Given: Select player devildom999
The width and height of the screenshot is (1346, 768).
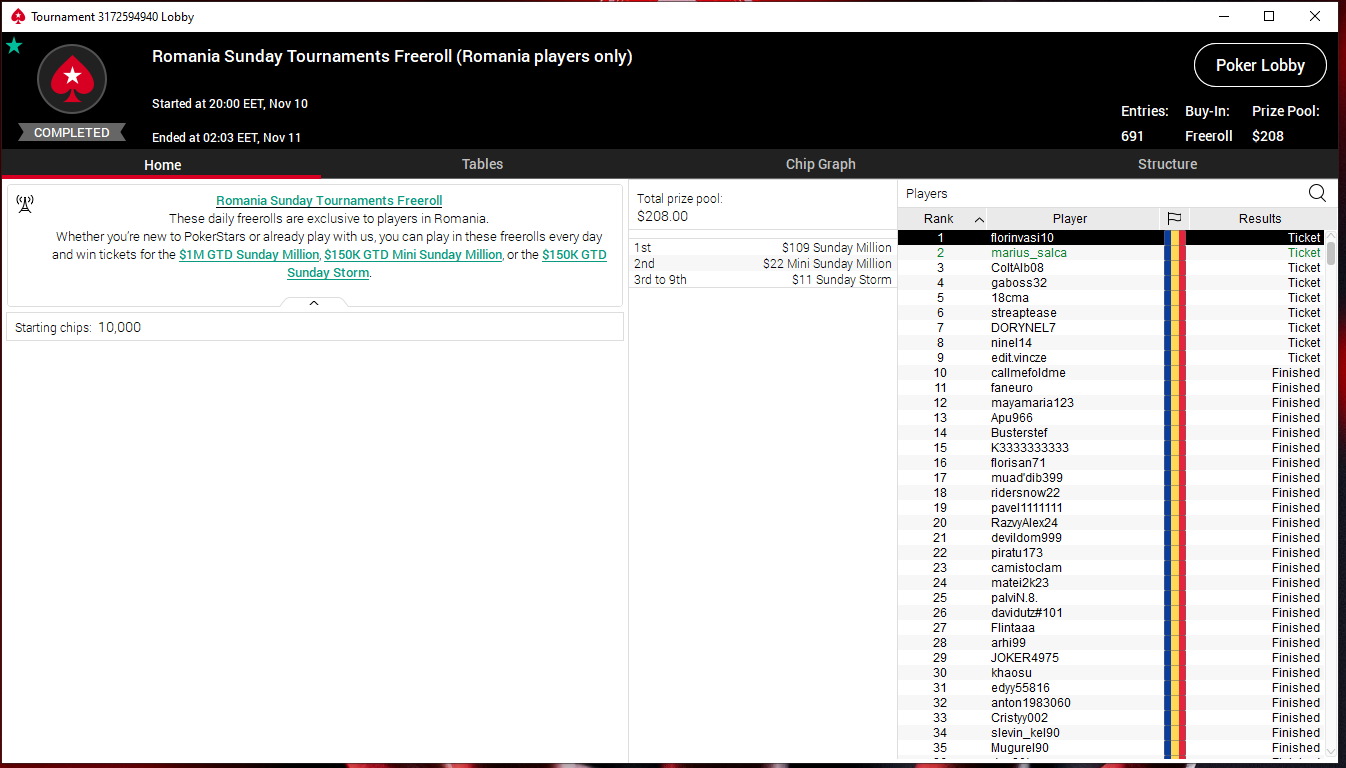Looking at the screenshot, I should (1111, 538).
